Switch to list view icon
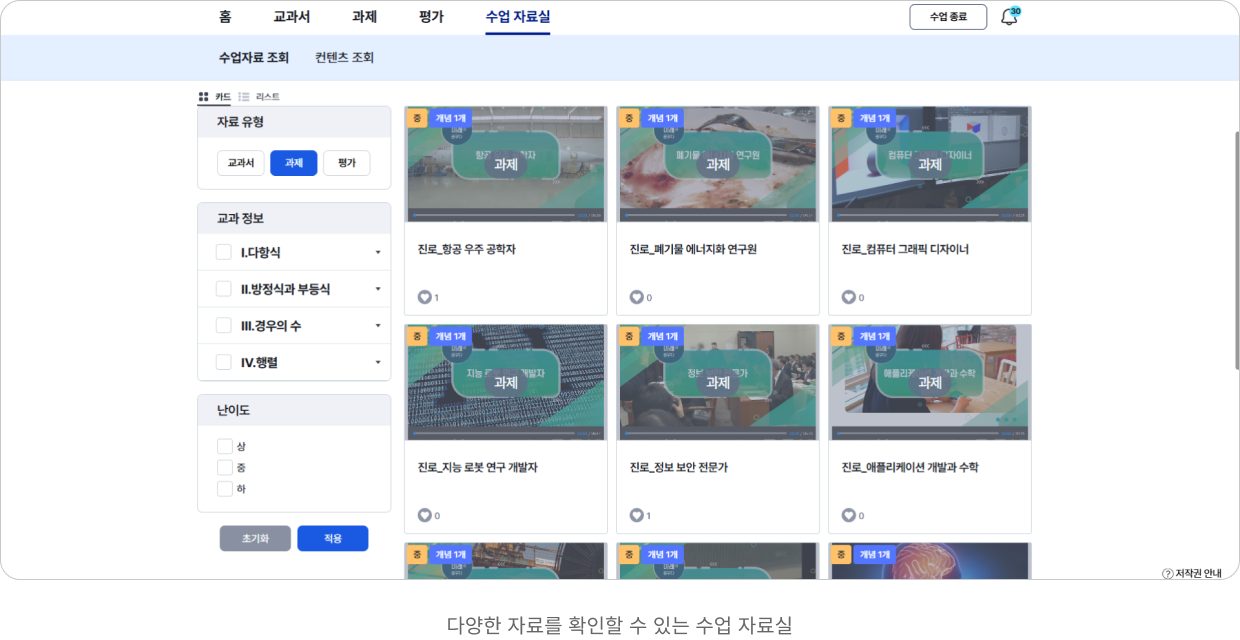 tap(244, 97)
